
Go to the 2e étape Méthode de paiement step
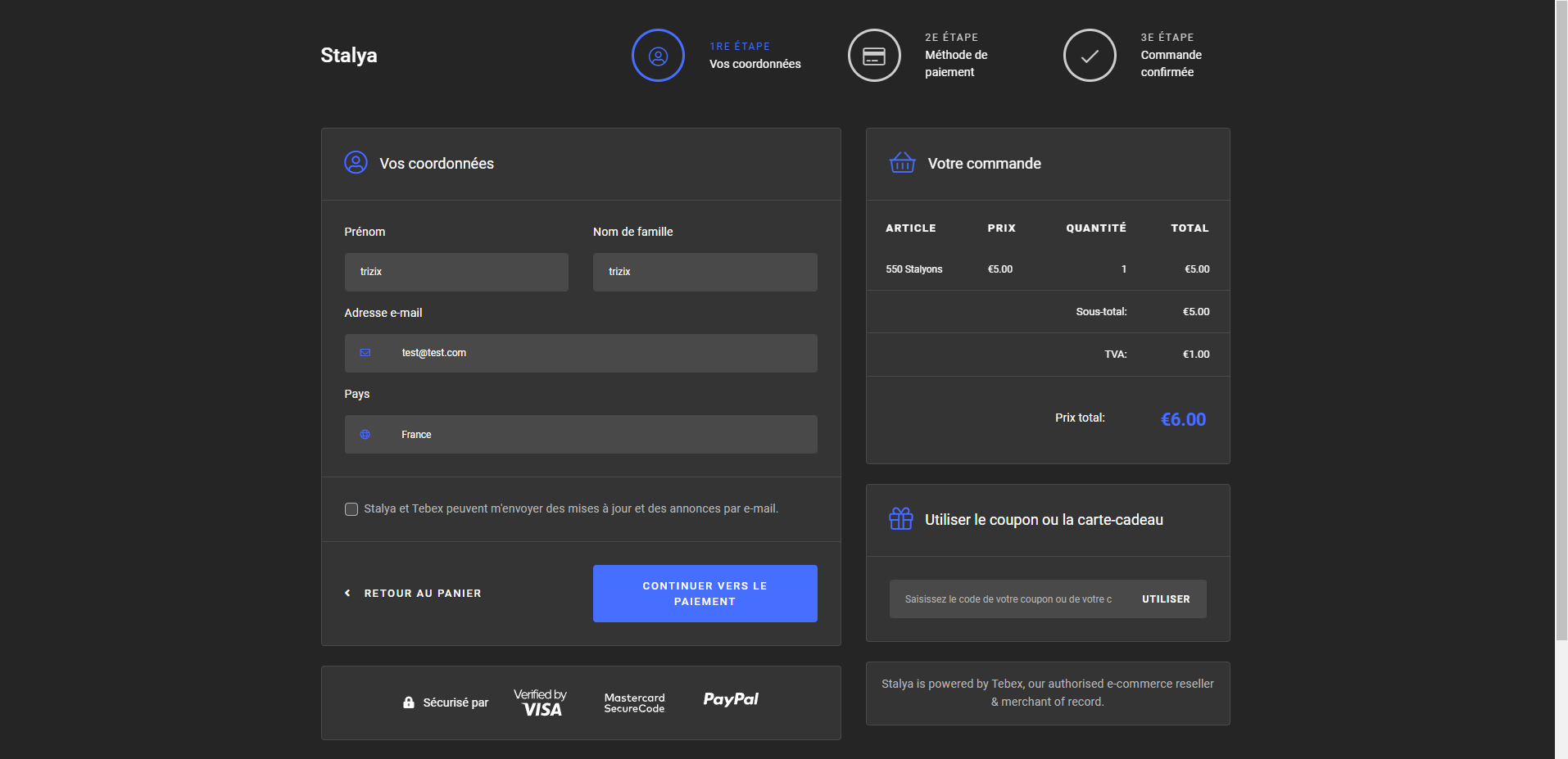(x=918, y=56)
